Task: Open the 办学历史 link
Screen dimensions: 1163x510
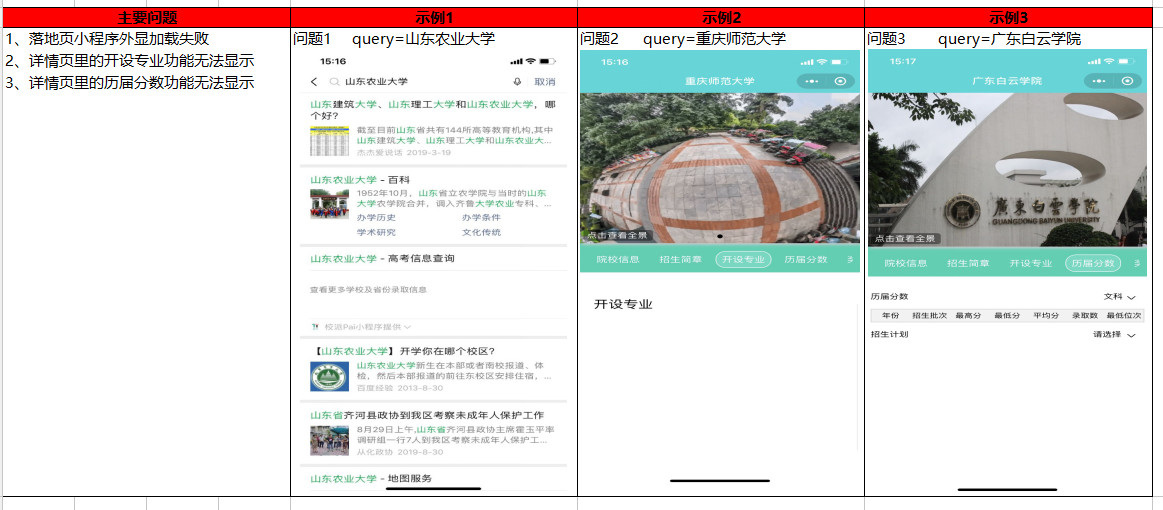Action: pyautogui.click(x=376, y=217)
